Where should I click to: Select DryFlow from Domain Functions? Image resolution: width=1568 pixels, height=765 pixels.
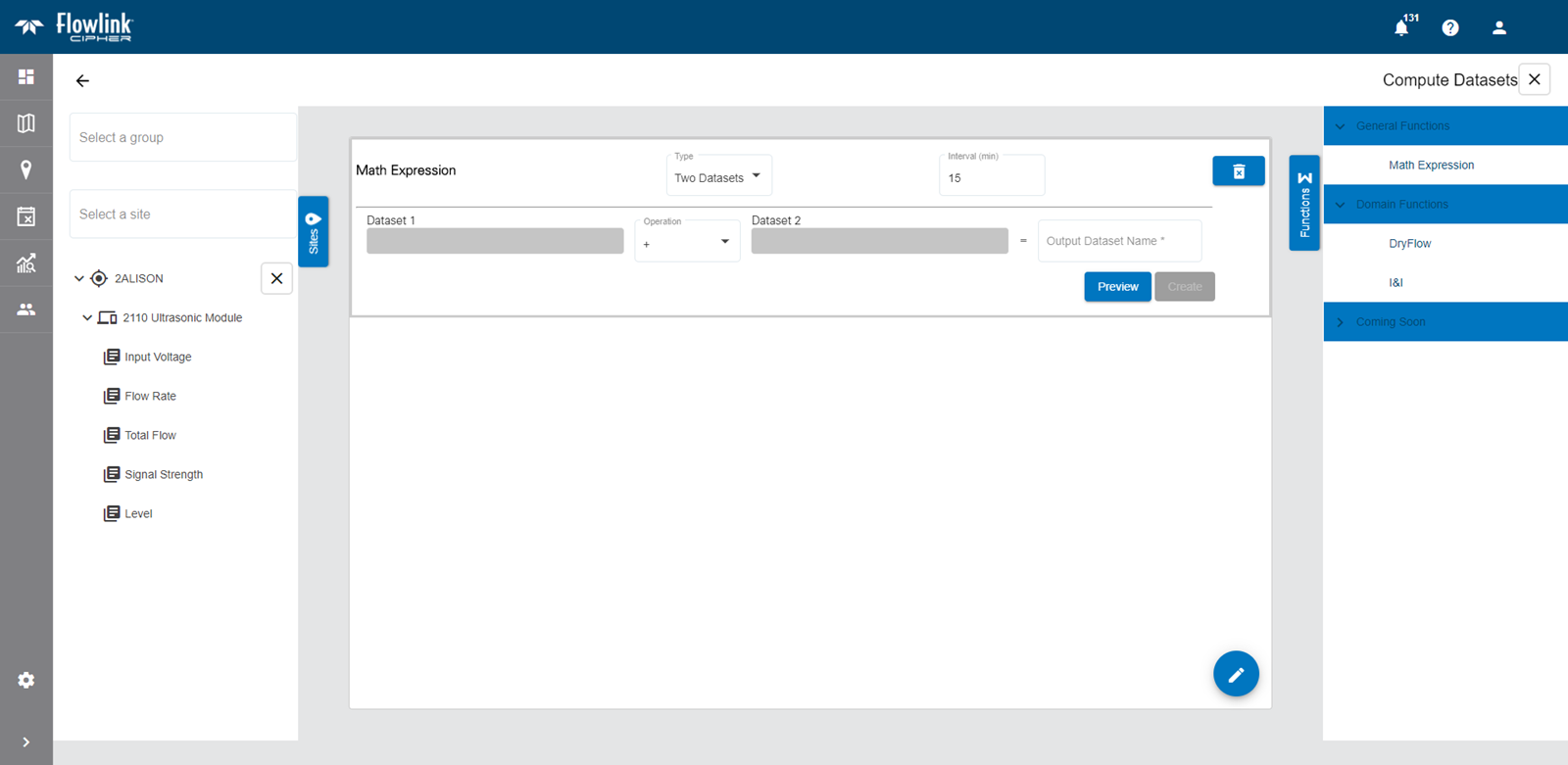click(1409, 244)
